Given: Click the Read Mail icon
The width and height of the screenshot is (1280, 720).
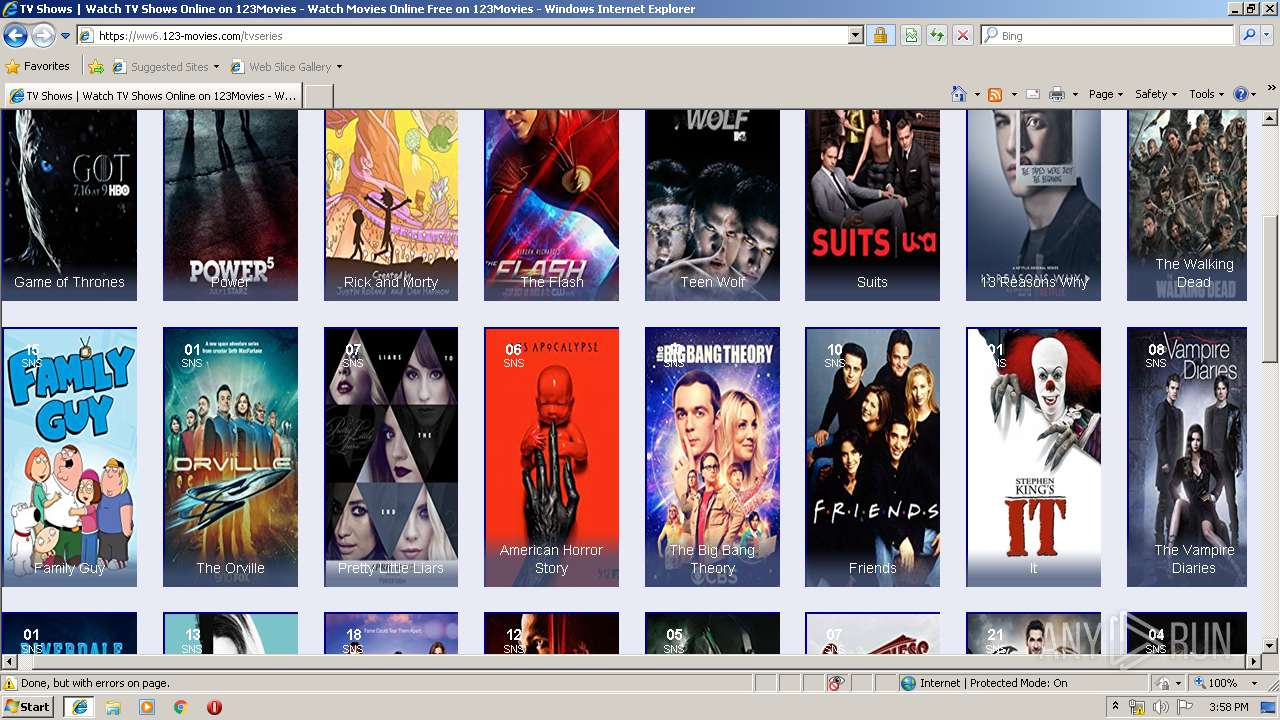Looking at the screenshot, I should tap(1033, 94).
